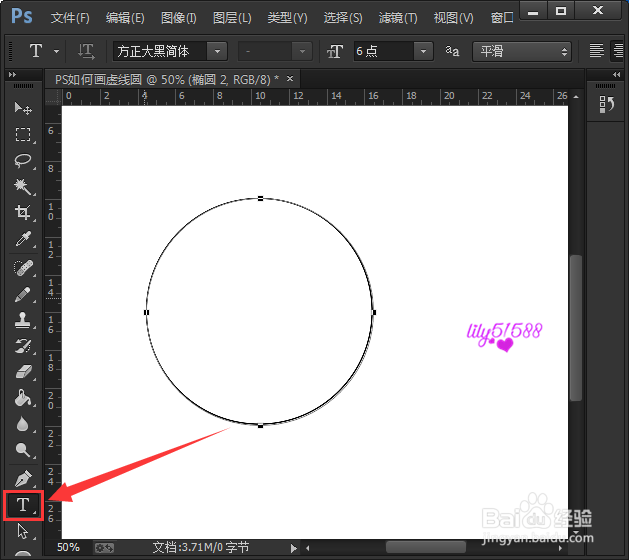Open the anti-aliasing 平滑 dropdown
The image size is (629, 560).
(521, 51)
